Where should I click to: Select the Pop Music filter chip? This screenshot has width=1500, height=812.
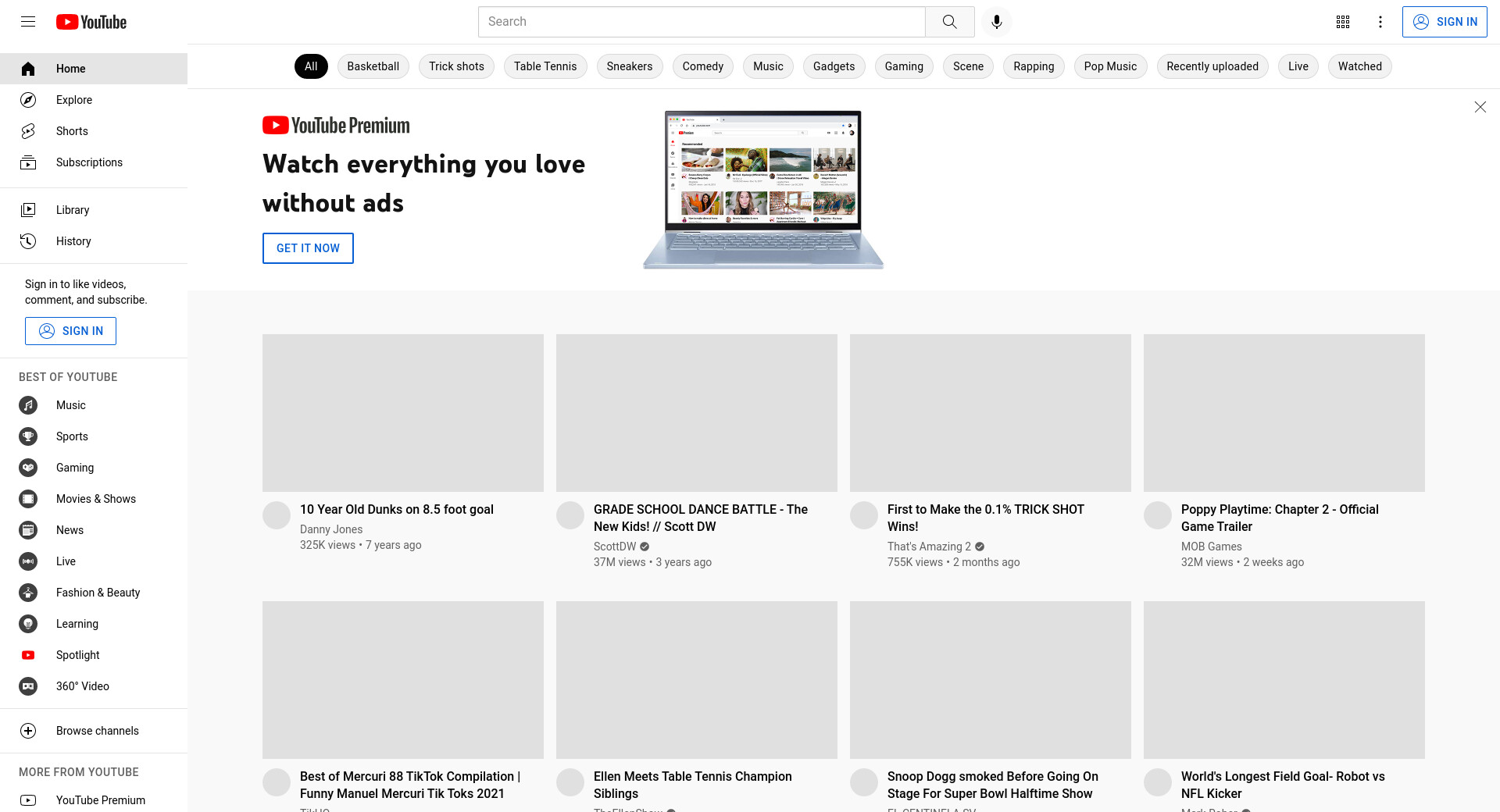pyautogui.click(x=1110, y=66)
